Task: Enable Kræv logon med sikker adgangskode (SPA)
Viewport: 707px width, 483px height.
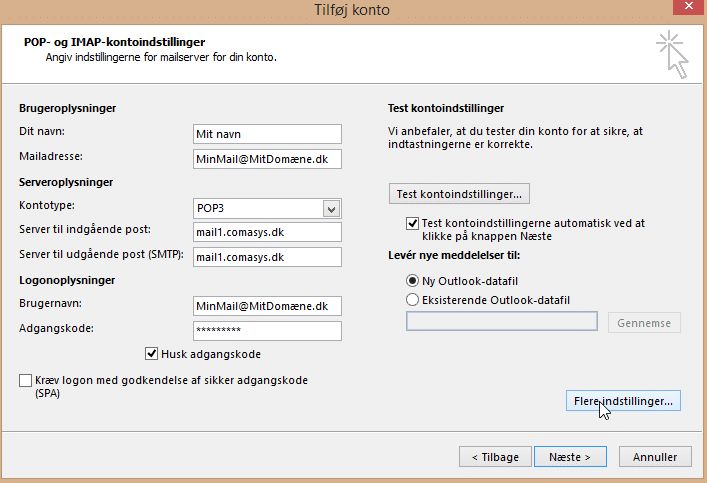Action: click(25, 380)
